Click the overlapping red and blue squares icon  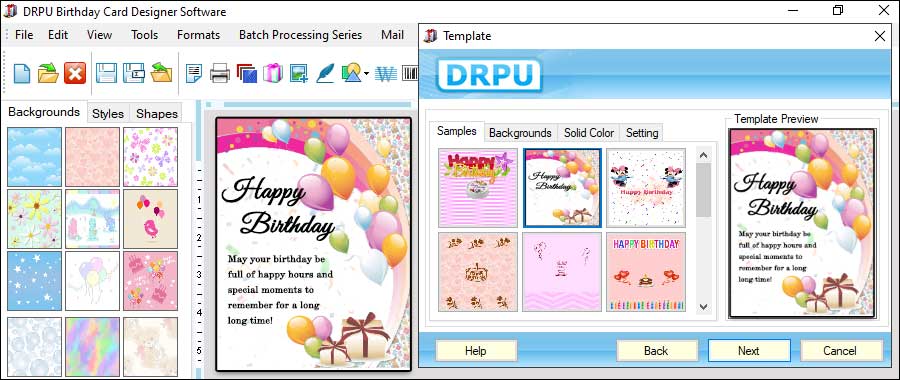(246, 73)
